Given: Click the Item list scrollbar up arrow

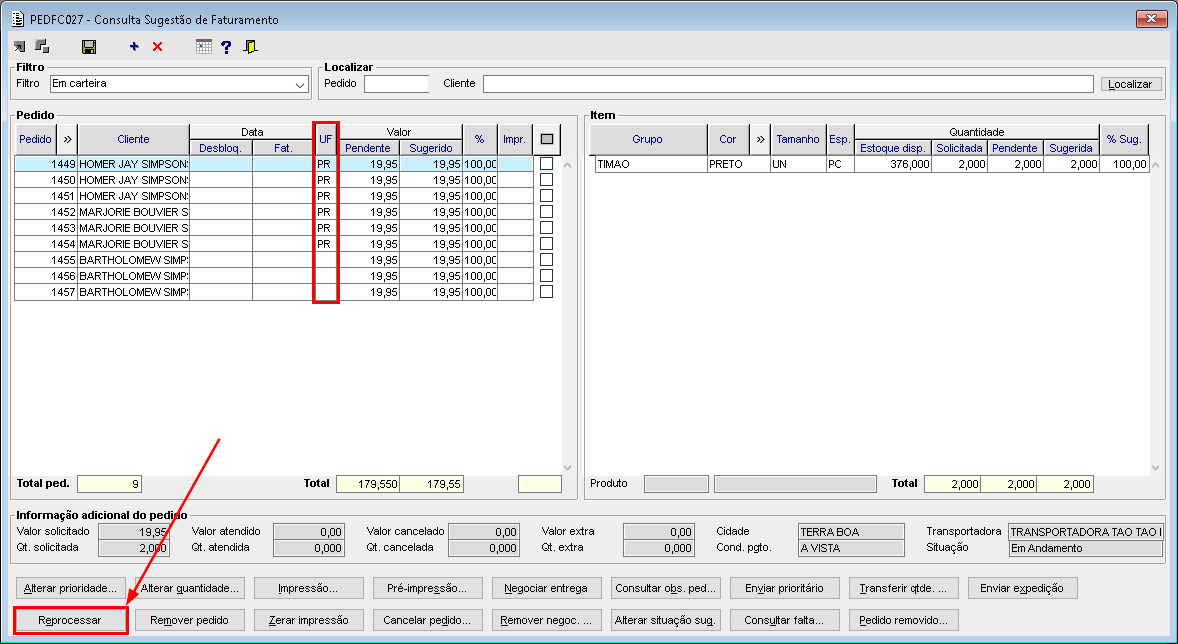Looking at the screenshot, I should [x=1155, y=165].
